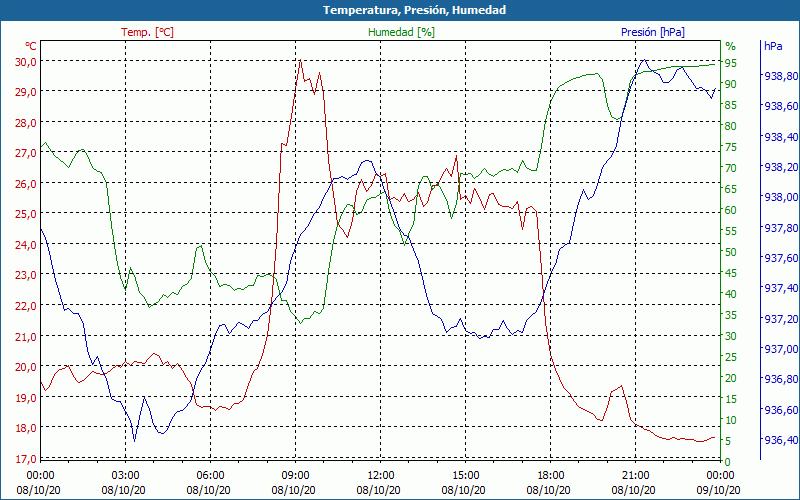Click the "70" humidity axis tick

731,168
